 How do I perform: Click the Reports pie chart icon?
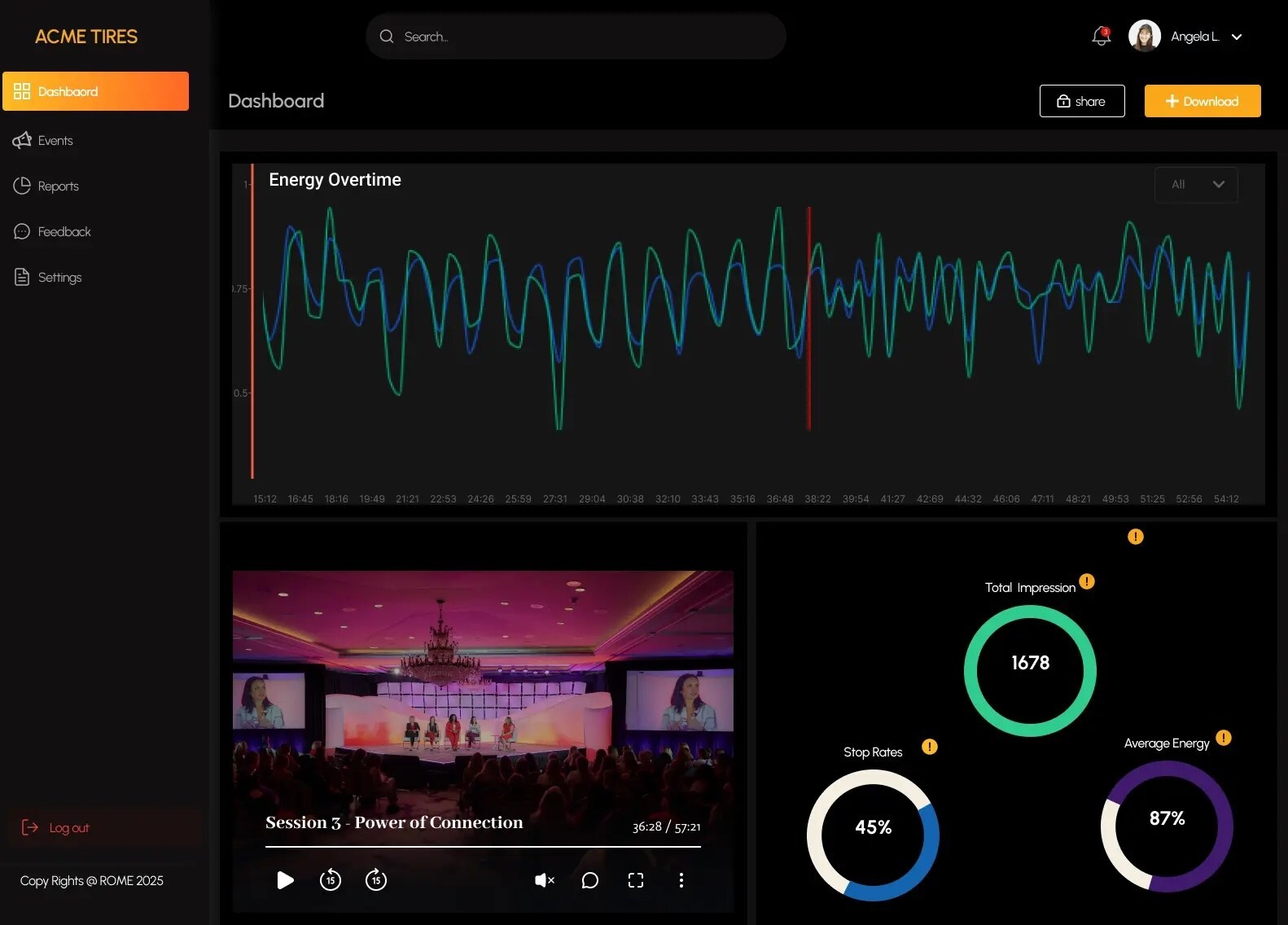click(x=22, y=186)
